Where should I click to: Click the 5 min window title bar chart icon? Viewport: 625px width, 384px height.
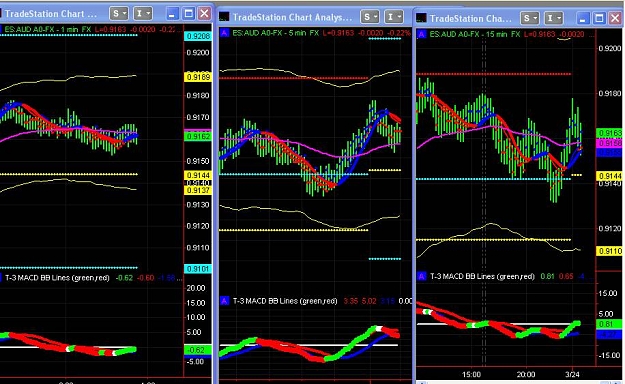[224, 17]
